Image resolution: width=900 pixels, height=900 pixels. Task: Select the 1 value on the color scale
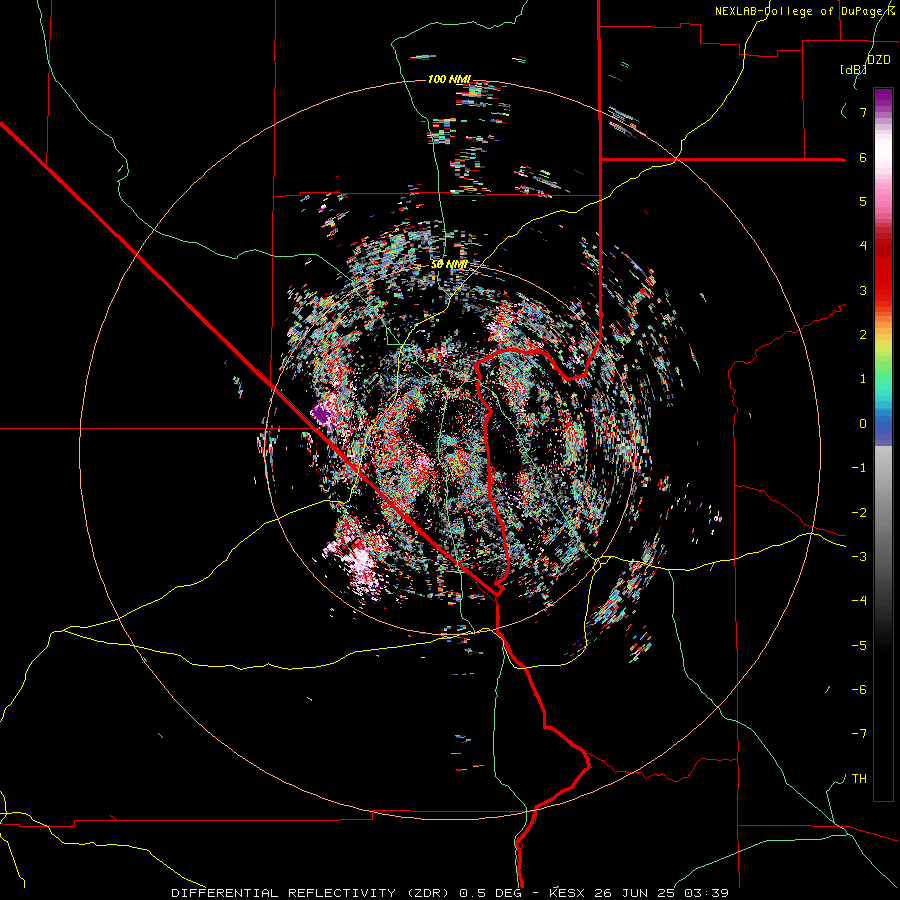[863, 379]
